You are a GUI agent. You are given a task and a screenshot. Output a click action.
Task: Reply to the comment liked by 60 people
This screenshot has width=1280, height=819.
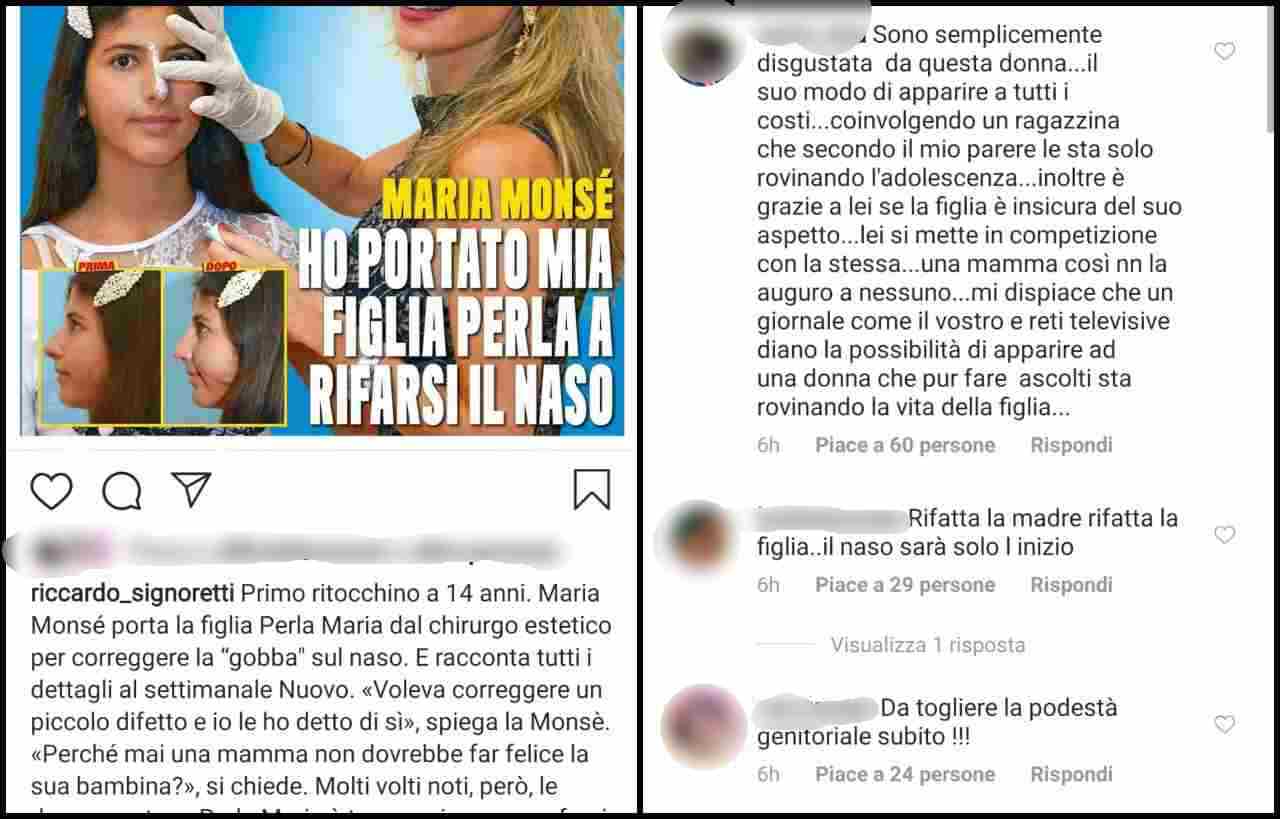(x=1071, y=445)
